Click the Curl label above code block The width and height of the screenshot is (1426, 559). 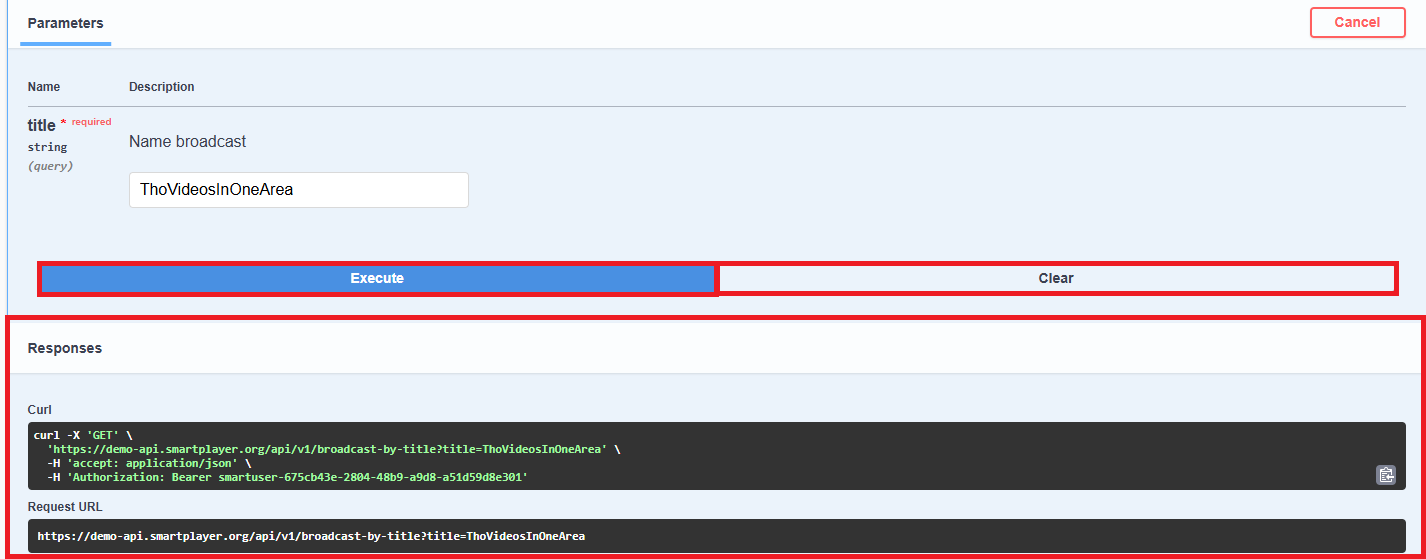coord(39,410)
